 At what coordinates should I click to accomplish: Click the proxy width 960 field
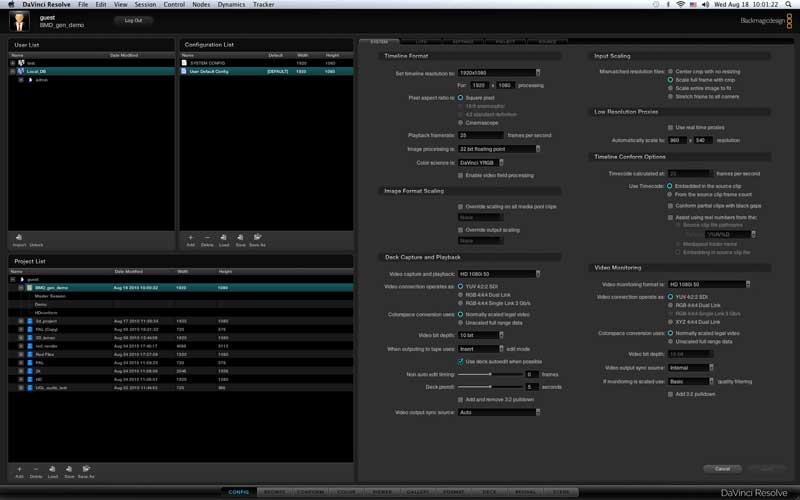tap(678, 140)
